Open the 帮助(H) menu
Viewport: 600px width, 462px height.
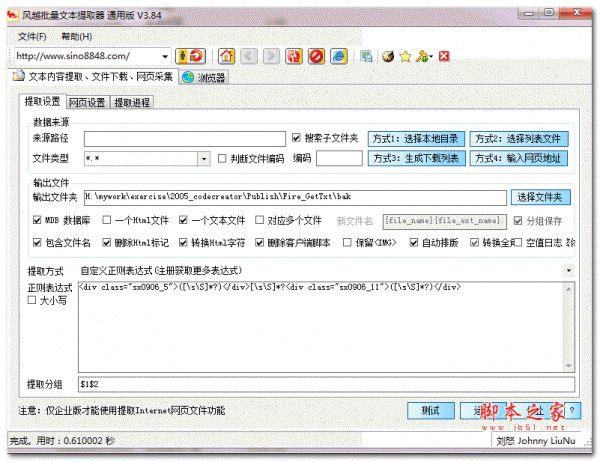point(77,37)
